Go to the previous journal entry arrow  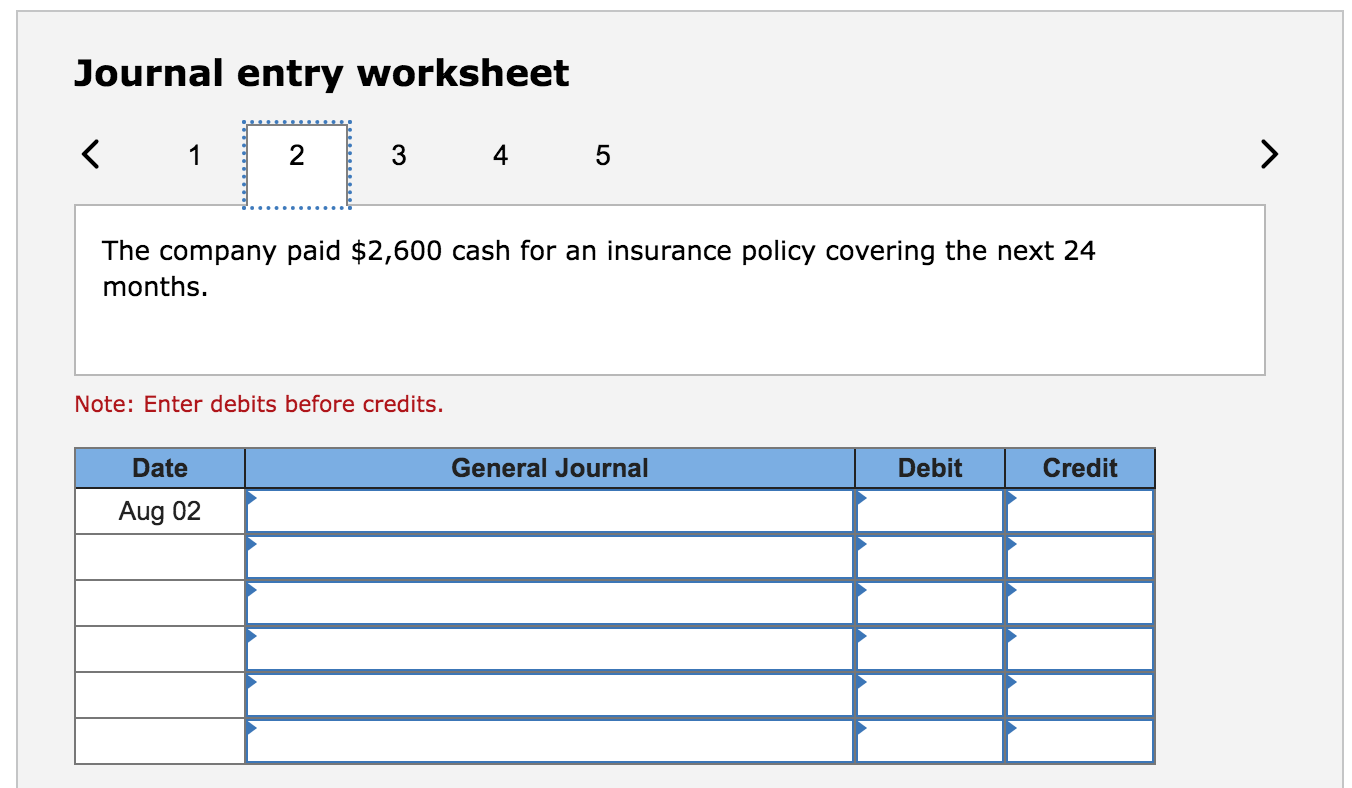tap(90, 155)
